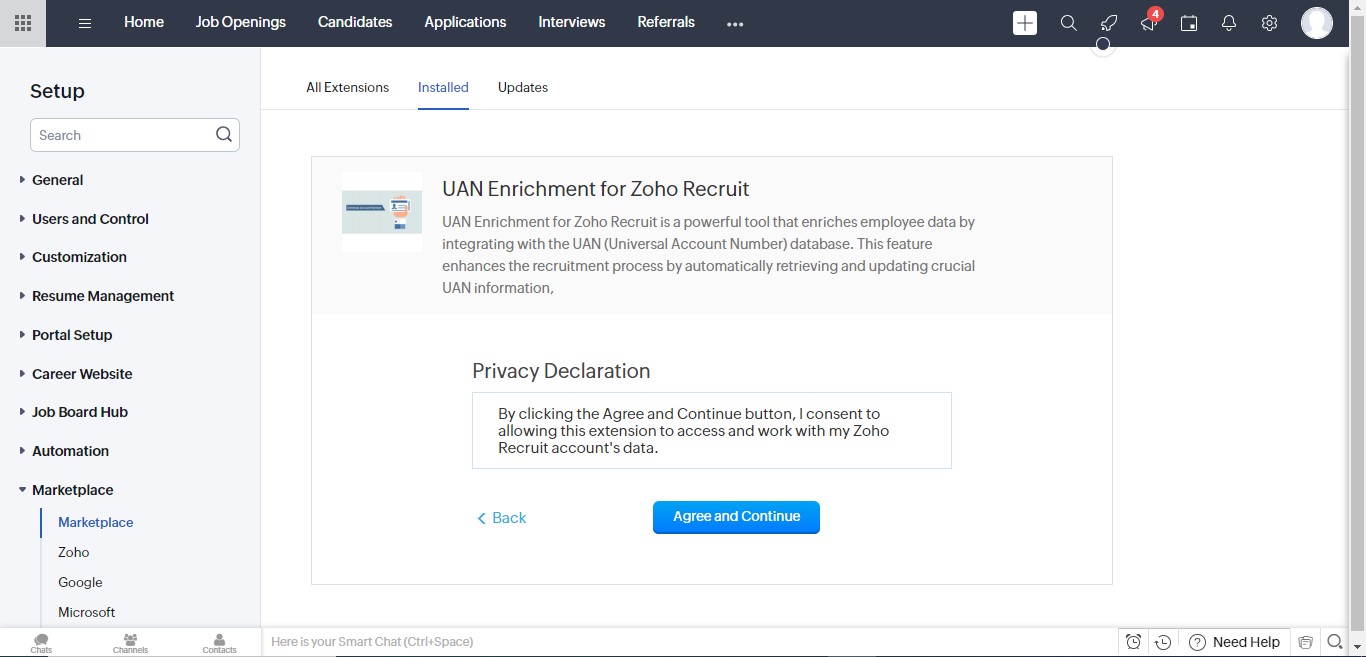Expand the Portal Setup section
Viewport: 1366px width, 657px height.
point(72,335)
